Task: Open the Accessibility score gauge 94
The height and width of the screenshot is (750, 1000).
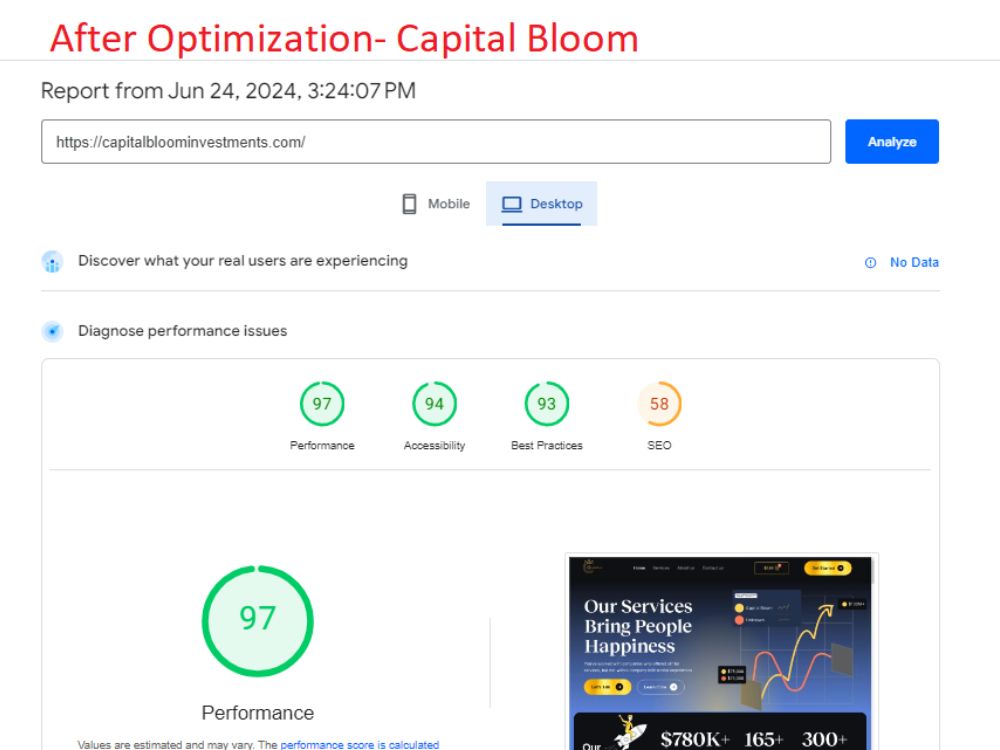Action: tap(434, 404)
